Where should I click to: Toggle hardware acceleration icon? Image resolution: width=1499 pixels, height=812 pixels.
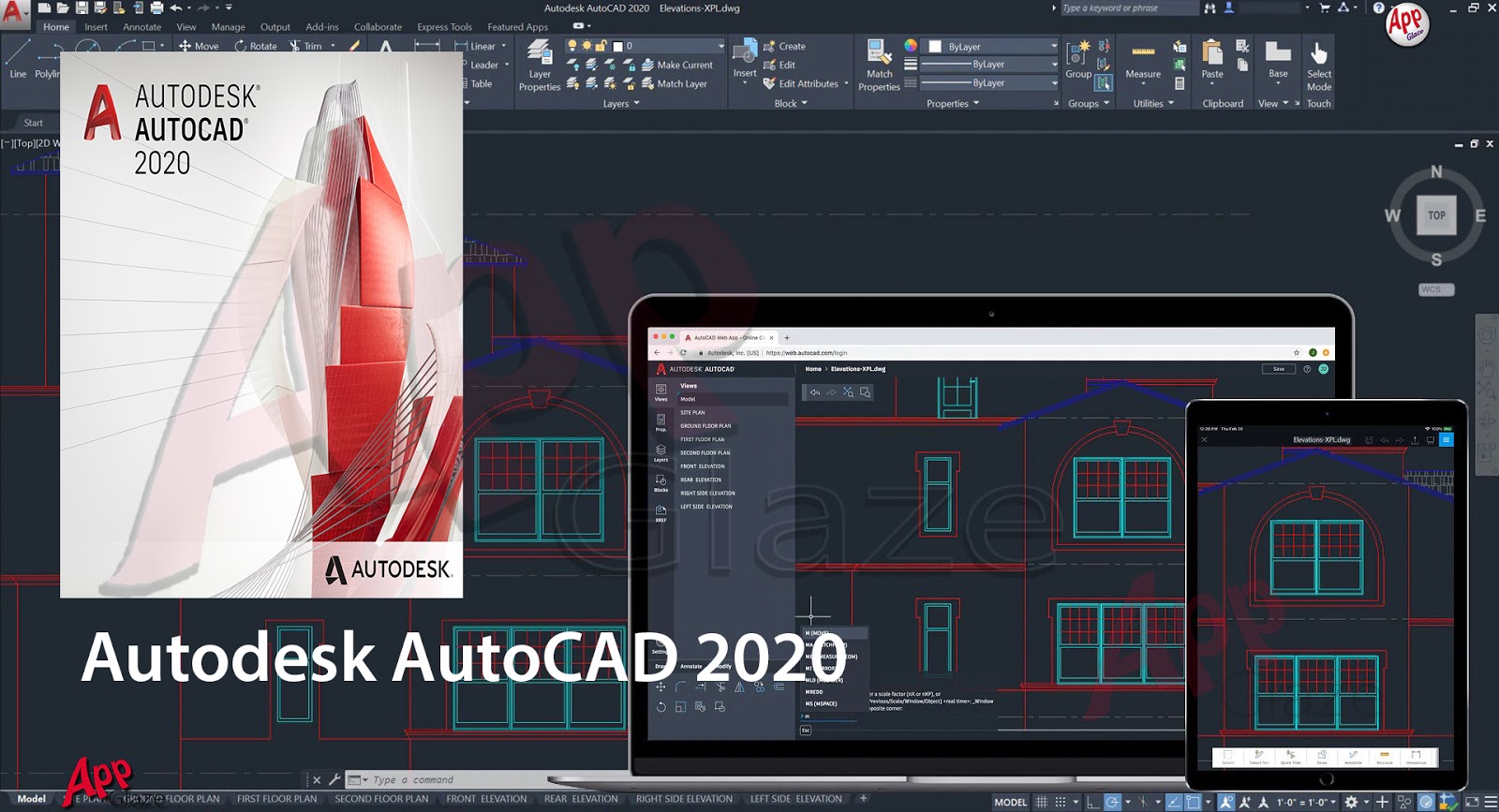1425,802
